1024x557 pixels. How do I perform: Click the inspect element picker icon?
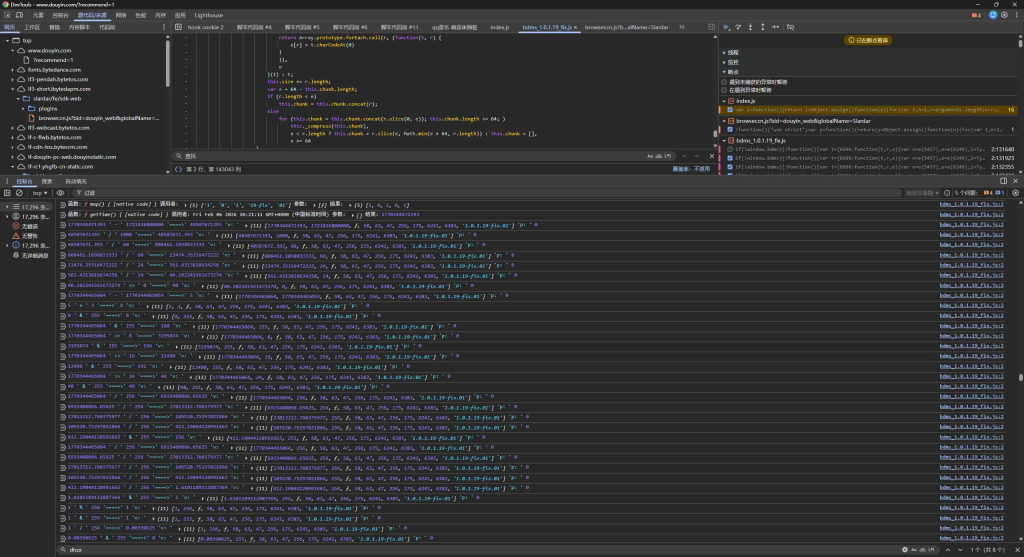point(7,17)
